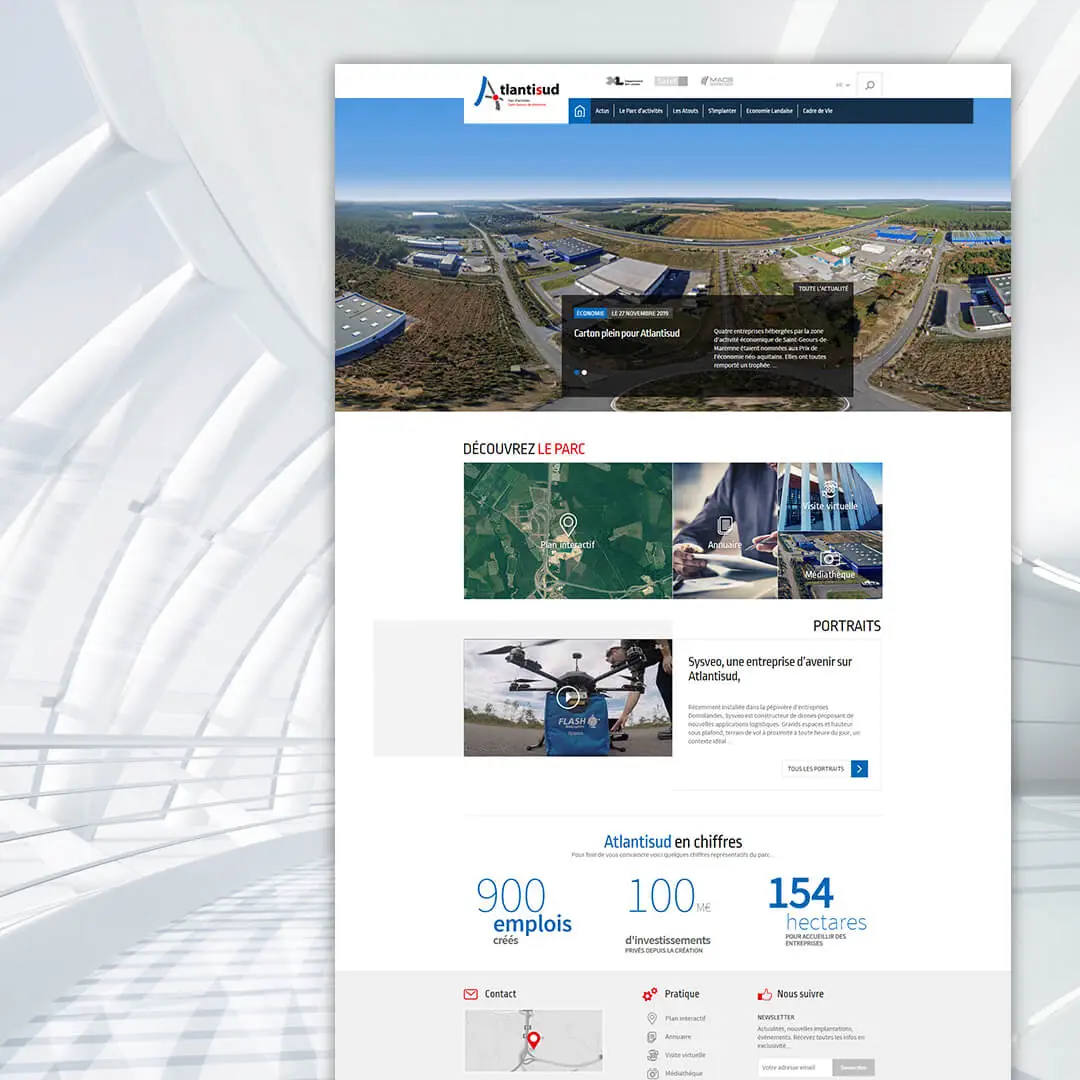Click the 100 M€ d'investissements figure

coord(668,915)
